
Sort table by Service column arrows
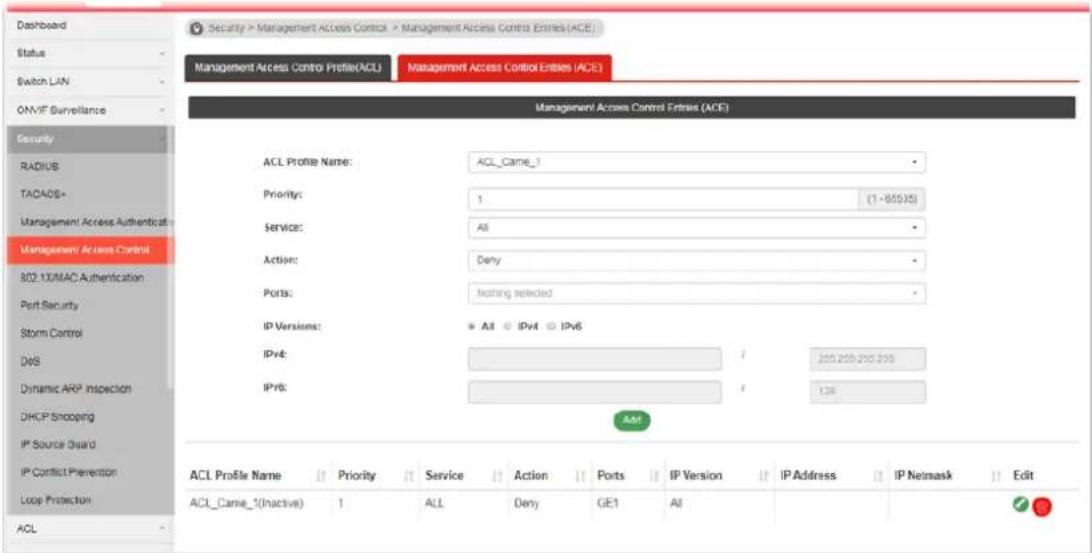click(497, 476)
